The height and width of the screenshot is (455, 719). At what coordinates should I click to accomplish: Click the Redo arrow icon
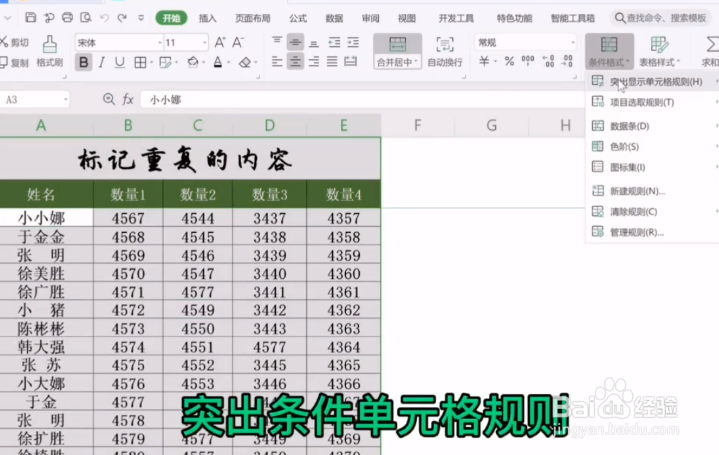[x=122, y=18]
